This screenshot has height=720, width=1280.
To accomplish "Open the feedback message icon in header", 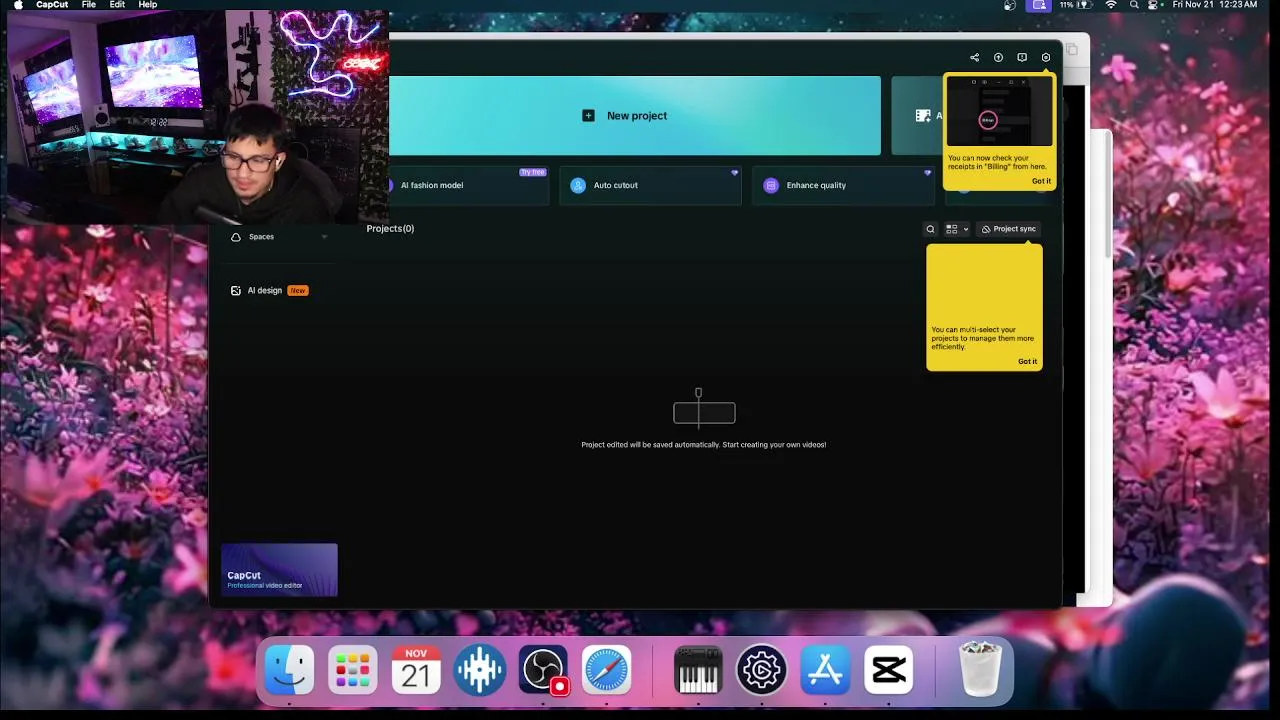I will coord(1022,57).
